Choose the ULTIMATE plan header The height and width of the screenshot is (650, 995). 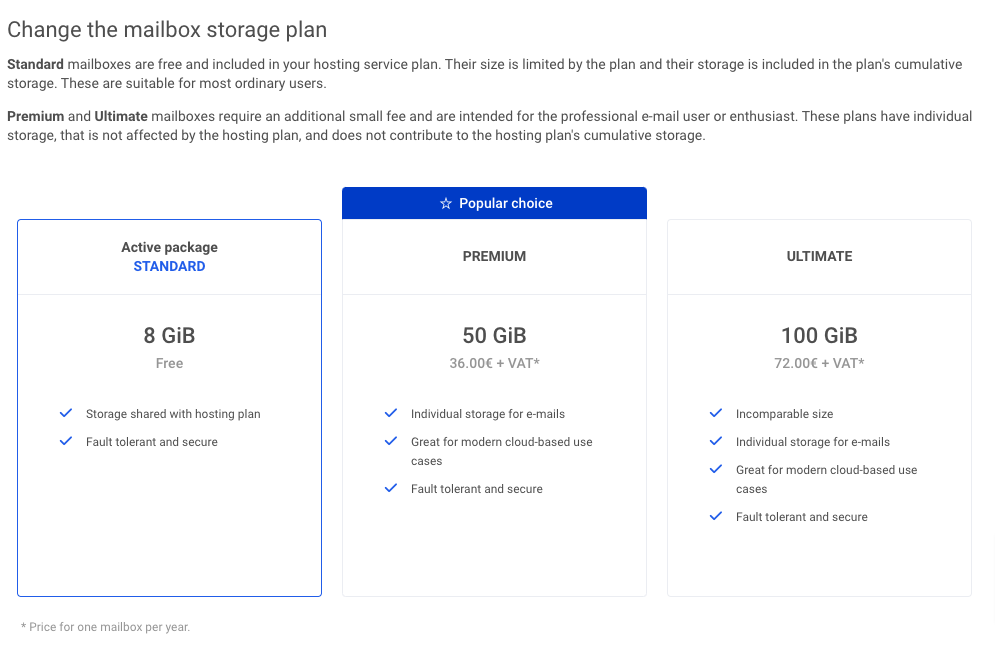pos(819,256)
